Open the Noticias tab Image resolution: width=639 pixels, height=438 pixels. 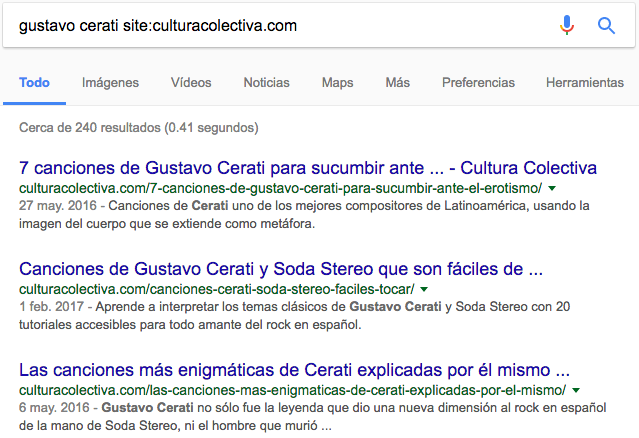(267, 82)
